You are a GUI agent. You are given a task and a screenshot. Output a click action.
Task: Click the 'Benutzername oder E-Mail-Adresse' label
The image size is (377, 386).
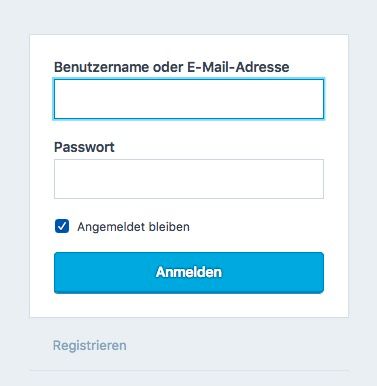[x=171, y=67]
